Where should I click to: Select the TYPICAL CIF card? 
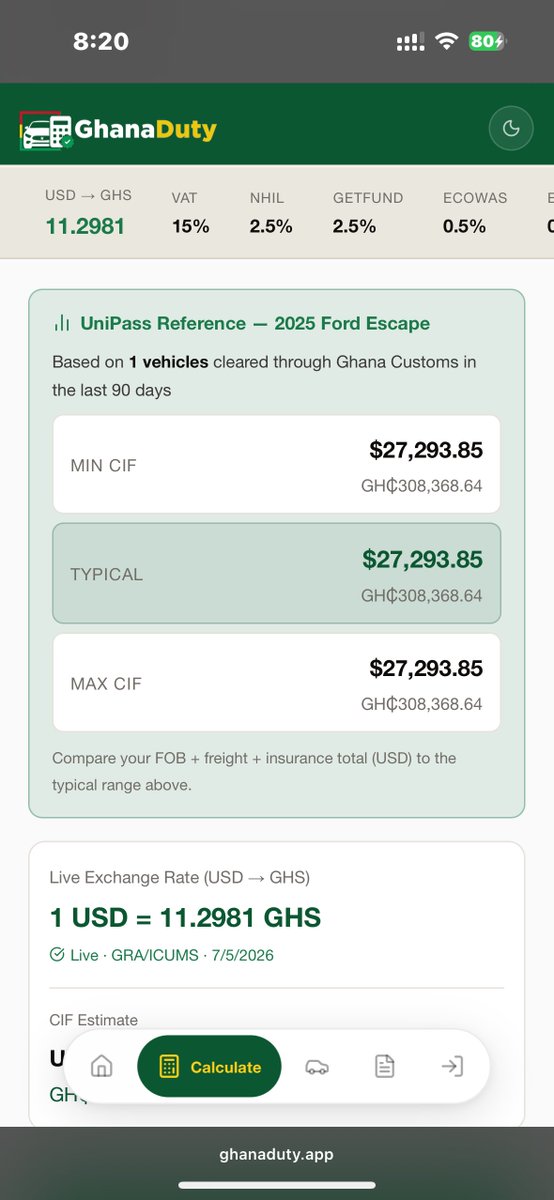276,574
